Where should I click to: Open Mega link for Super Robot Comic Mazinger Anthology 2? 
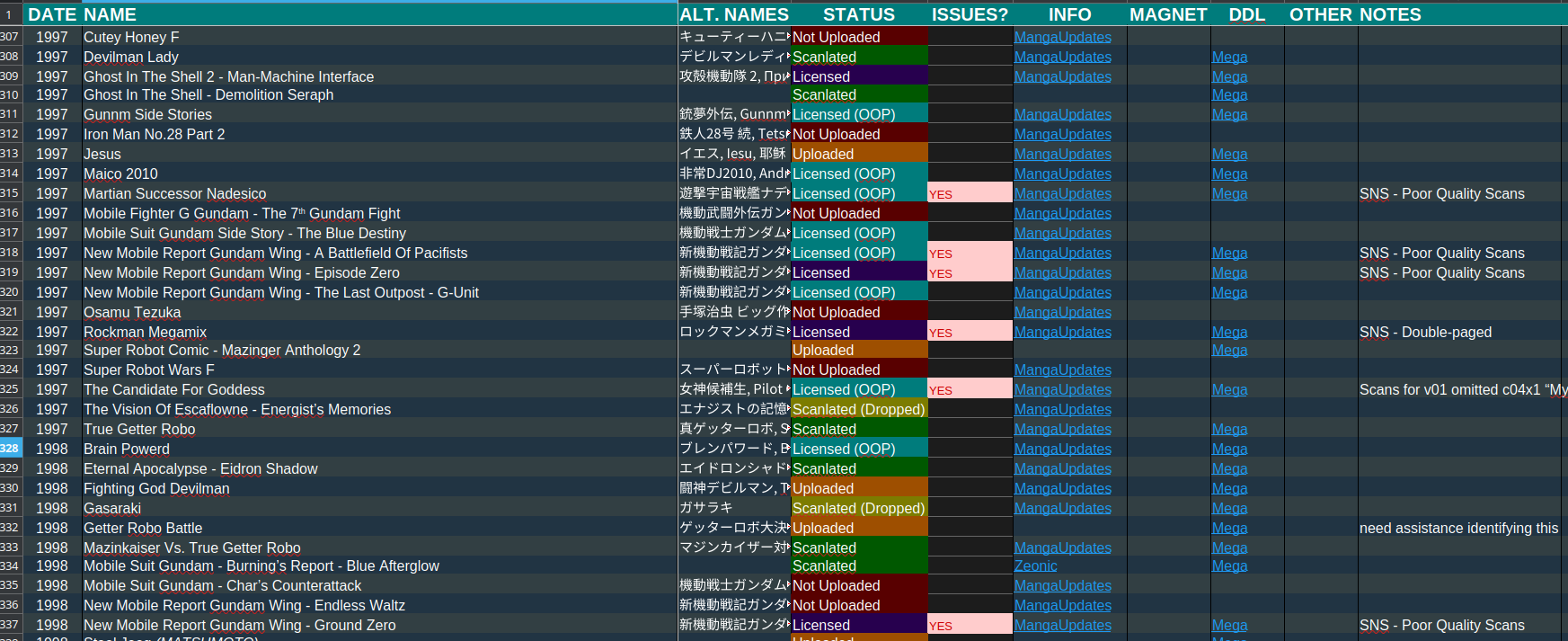[1229, 350]
